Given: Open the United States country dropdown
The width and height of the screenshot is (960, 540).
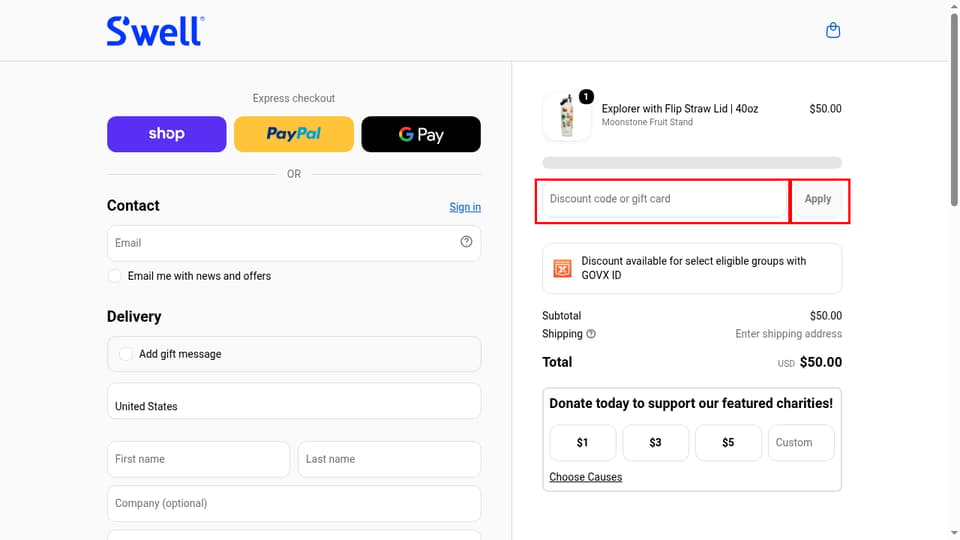Looking at the screenshot, I should click(x=294, y=401).
